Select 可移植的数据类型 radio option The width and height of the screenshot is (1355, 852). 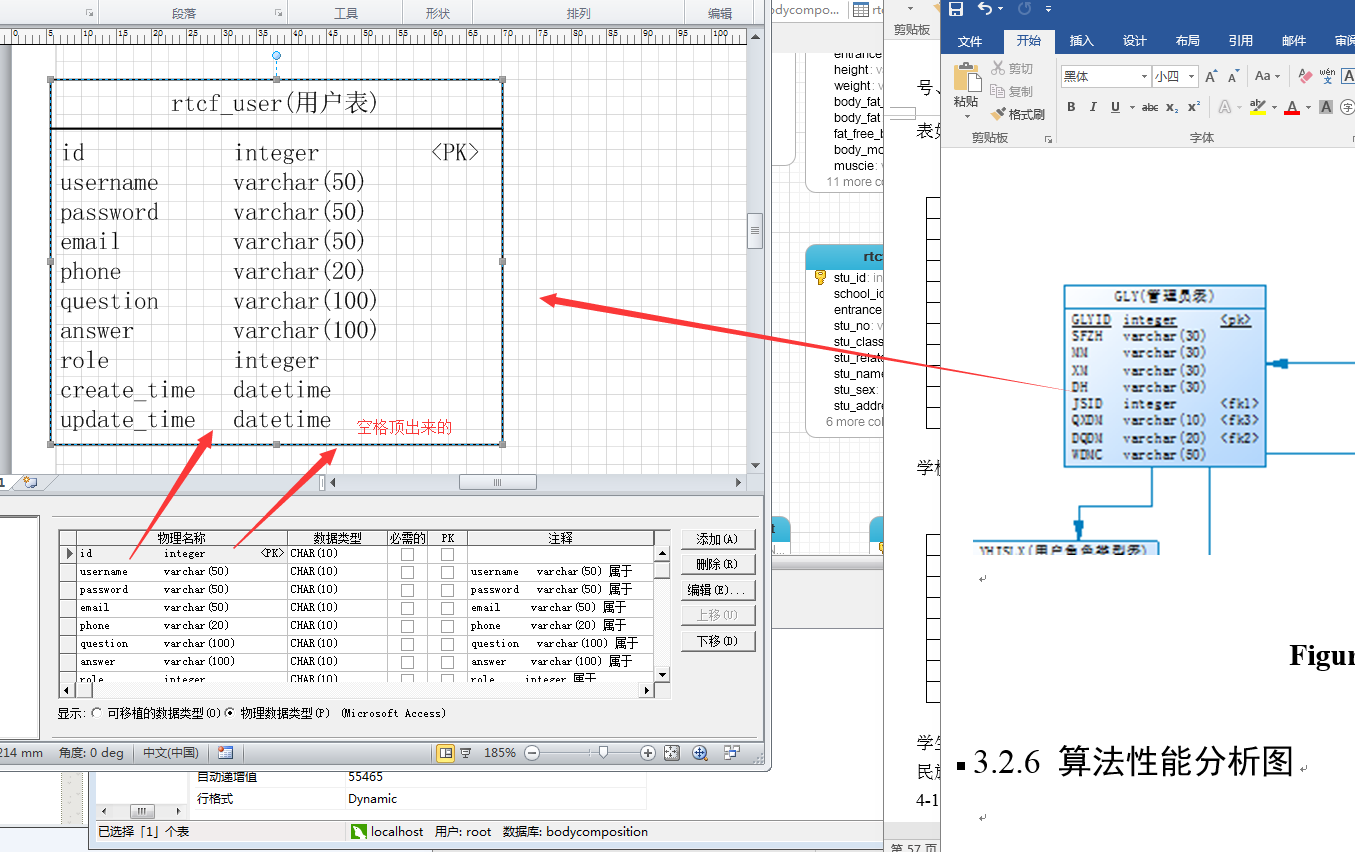pos(96,713)
